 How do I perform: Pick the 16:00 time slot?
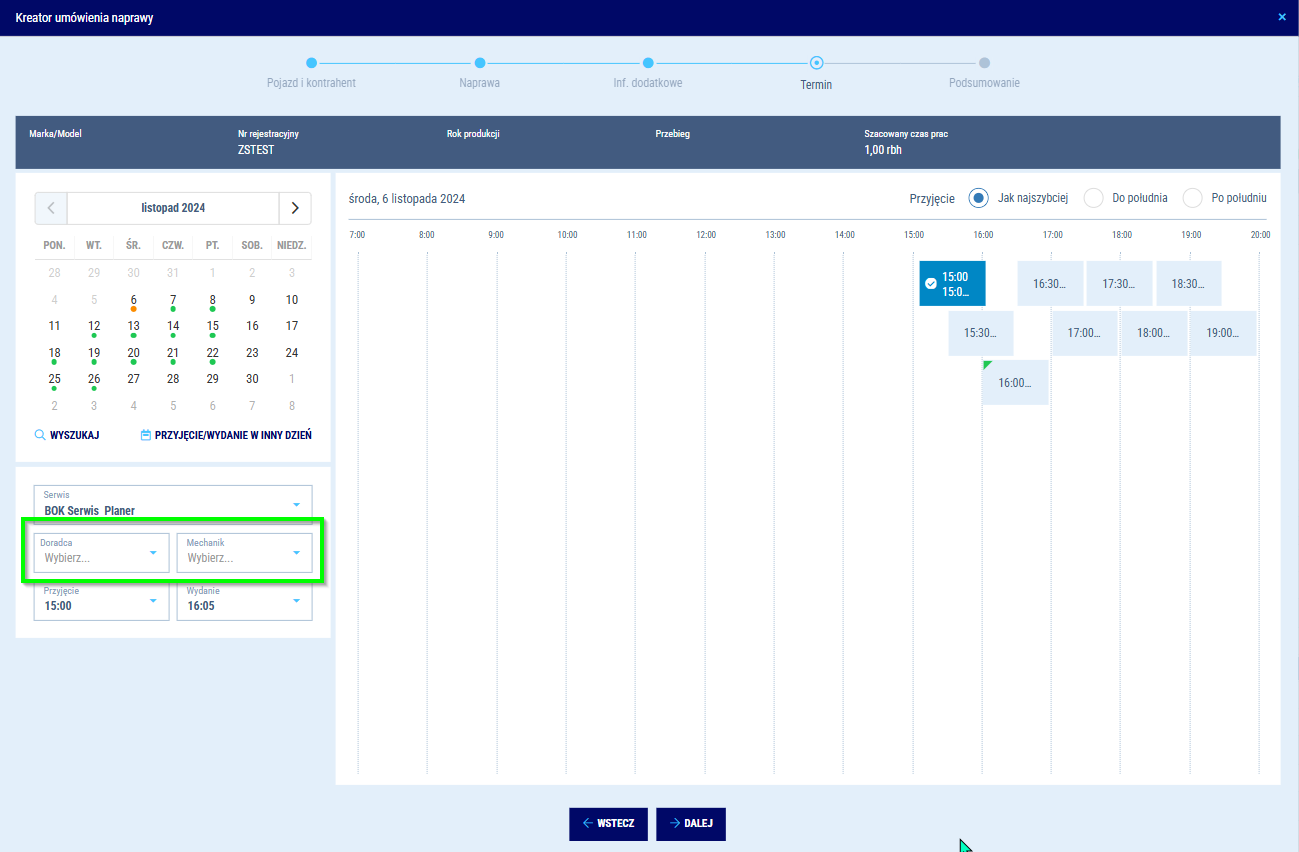point(1015,383)
